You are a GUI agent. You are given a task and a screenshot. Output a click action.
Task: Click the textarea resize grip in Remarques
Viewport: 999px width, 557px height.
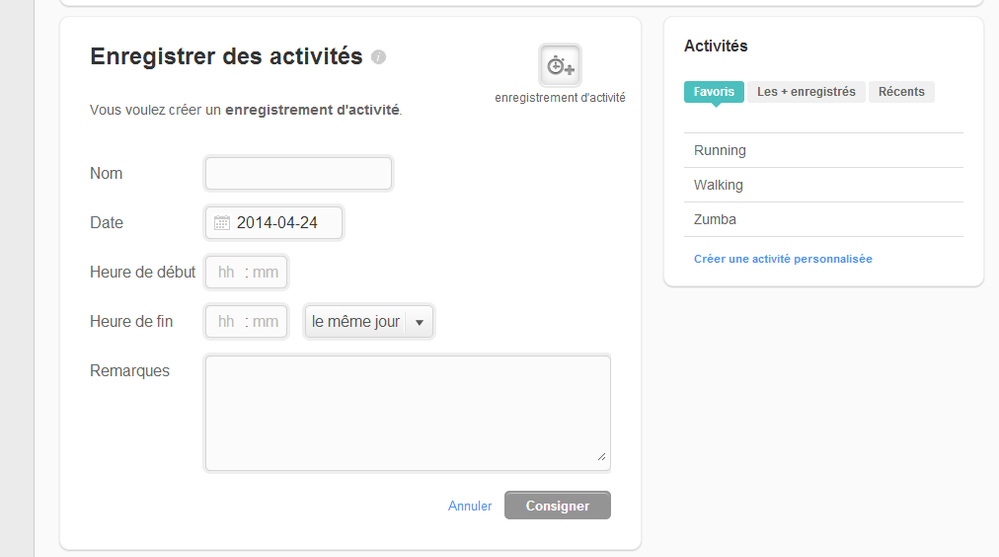pos(601,456)
